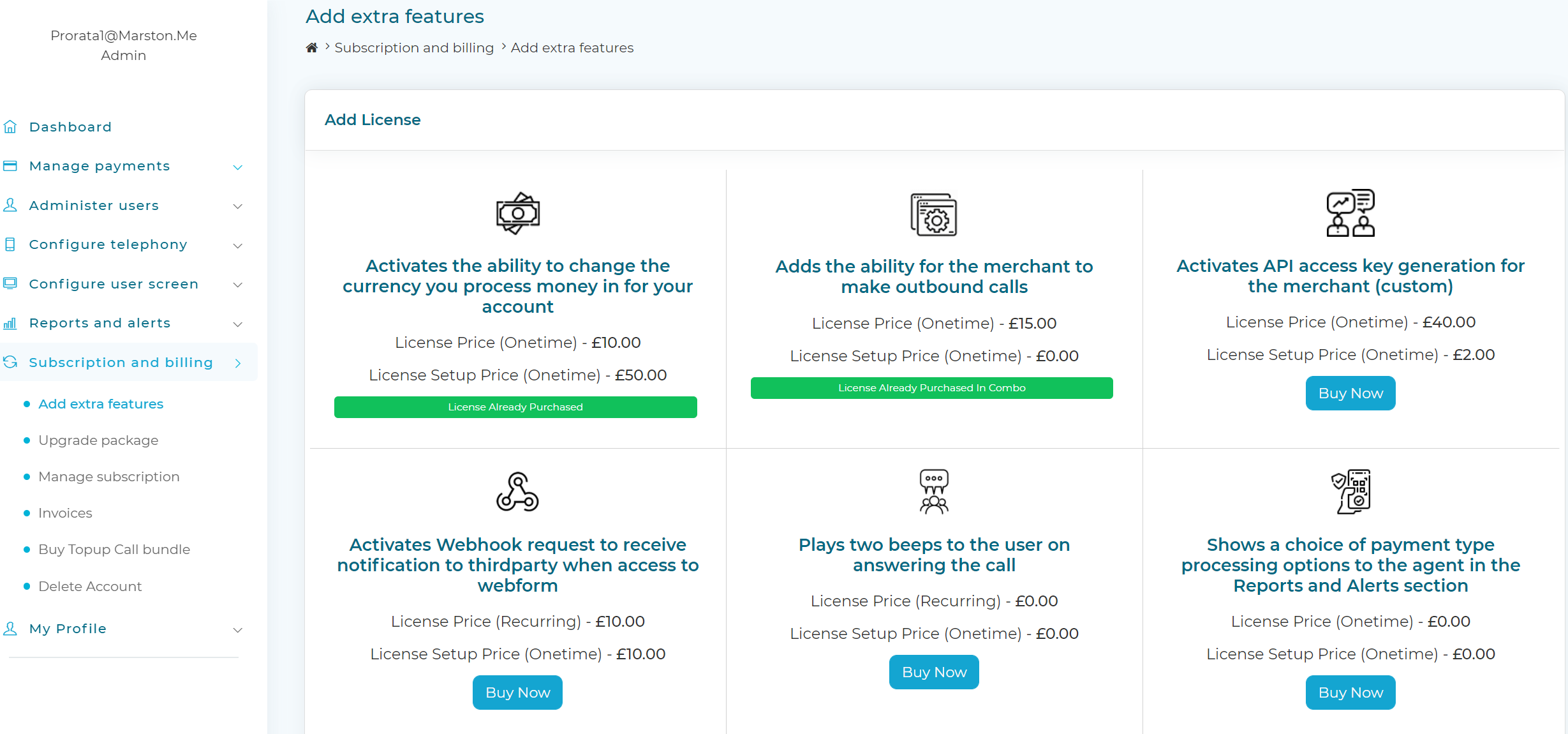The image size is (1568, 734).
Task: Click the Dashboard house icon in sidebar
Action: pos(10,127)
